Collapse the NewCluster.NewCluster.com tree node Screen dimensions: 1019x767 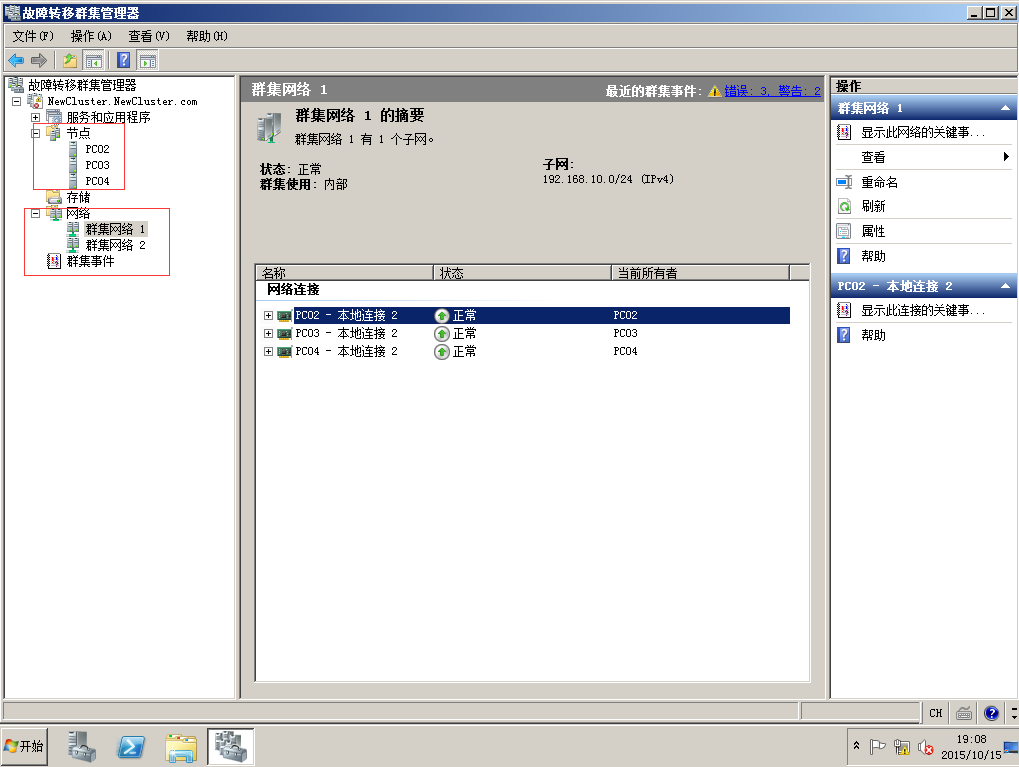pos(17,102)
